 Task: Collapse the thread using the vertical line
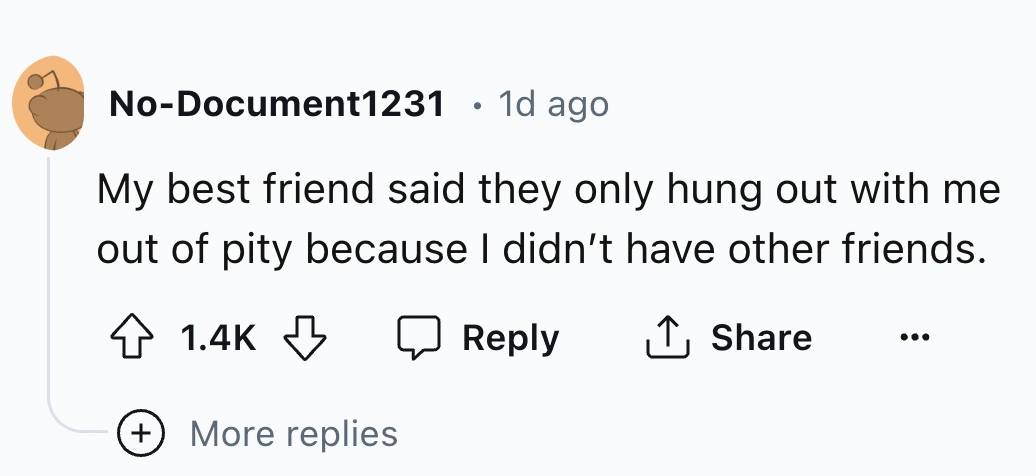pos(48,280)
